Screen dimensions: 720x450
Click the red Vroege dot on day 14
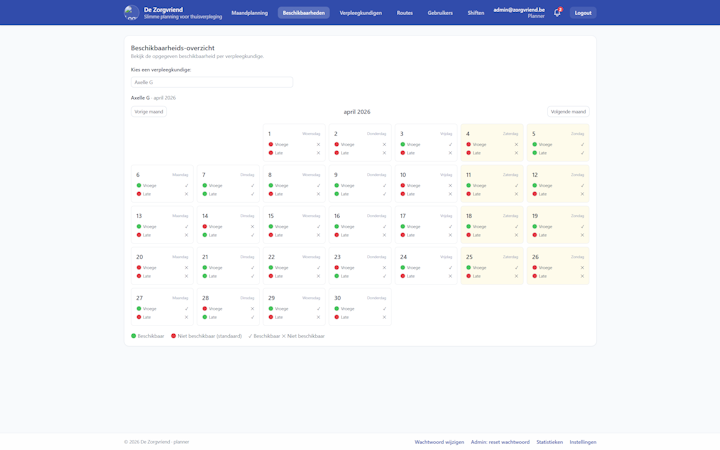click(x=205, y=226)
